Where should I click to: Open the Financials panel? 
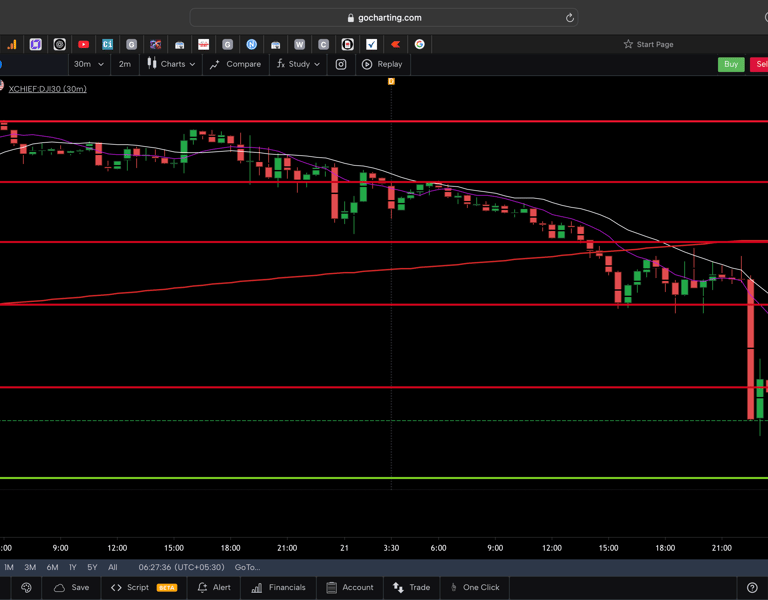click(278, 587)
